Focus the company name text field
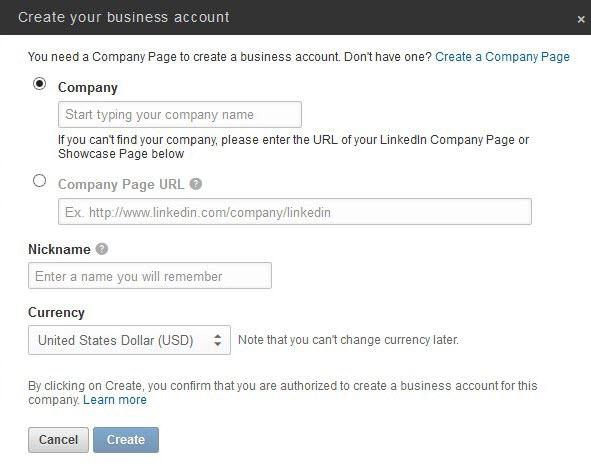Screen dimensions: 591x467 [180, 115]
